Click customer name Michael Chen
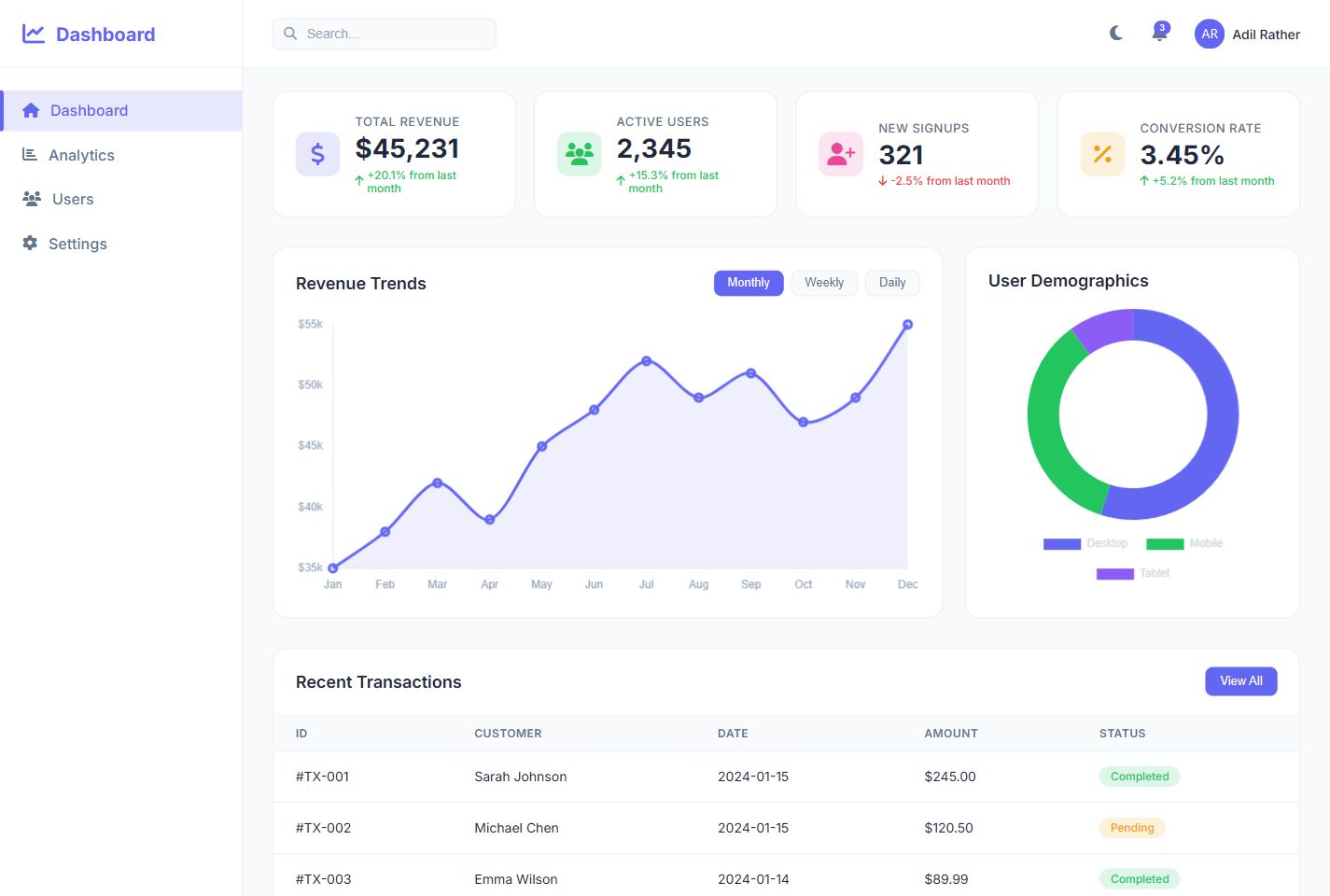Viewport: 1330px width, 896px height. click(516, 828)
